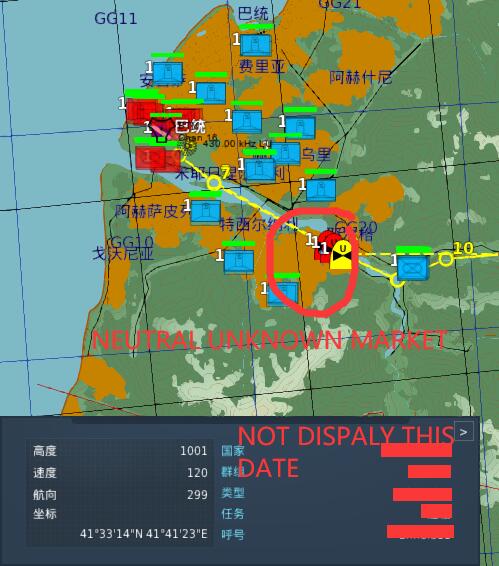Select the blue unit icon below 巴统 label at top

(x=255, y=45)
